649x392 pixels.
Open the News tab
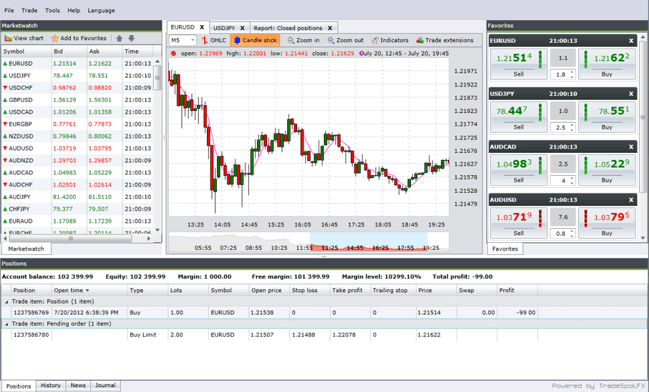[78, 385]
